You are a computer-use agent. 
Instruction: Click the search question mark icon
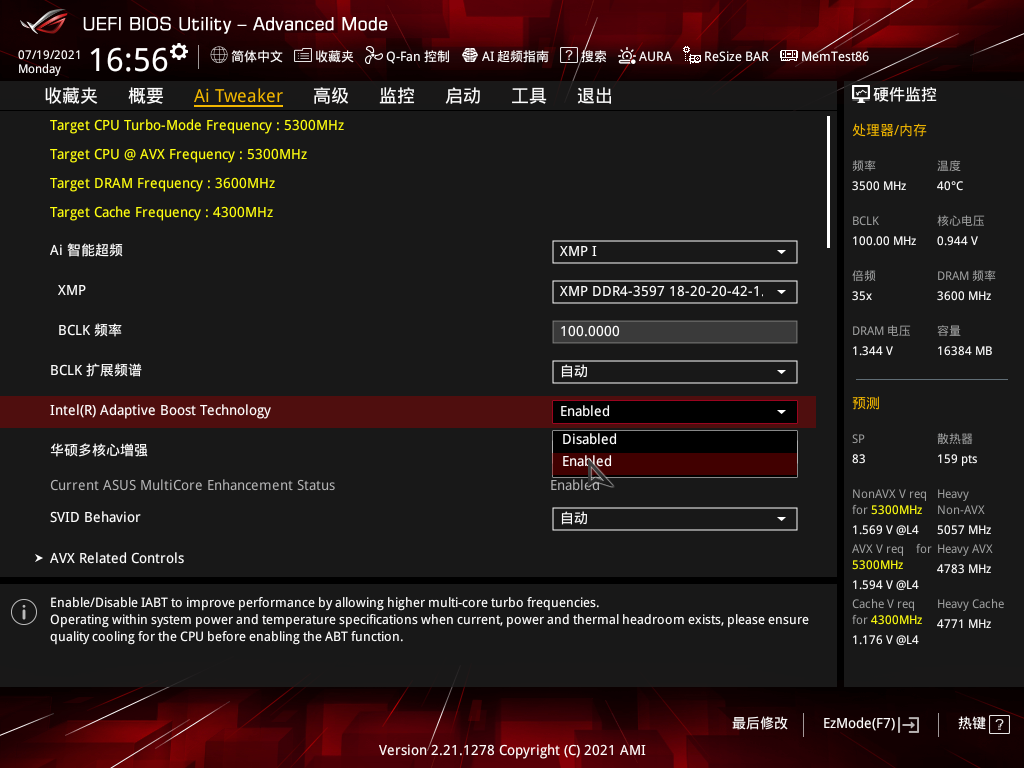[x=569, y=56]
